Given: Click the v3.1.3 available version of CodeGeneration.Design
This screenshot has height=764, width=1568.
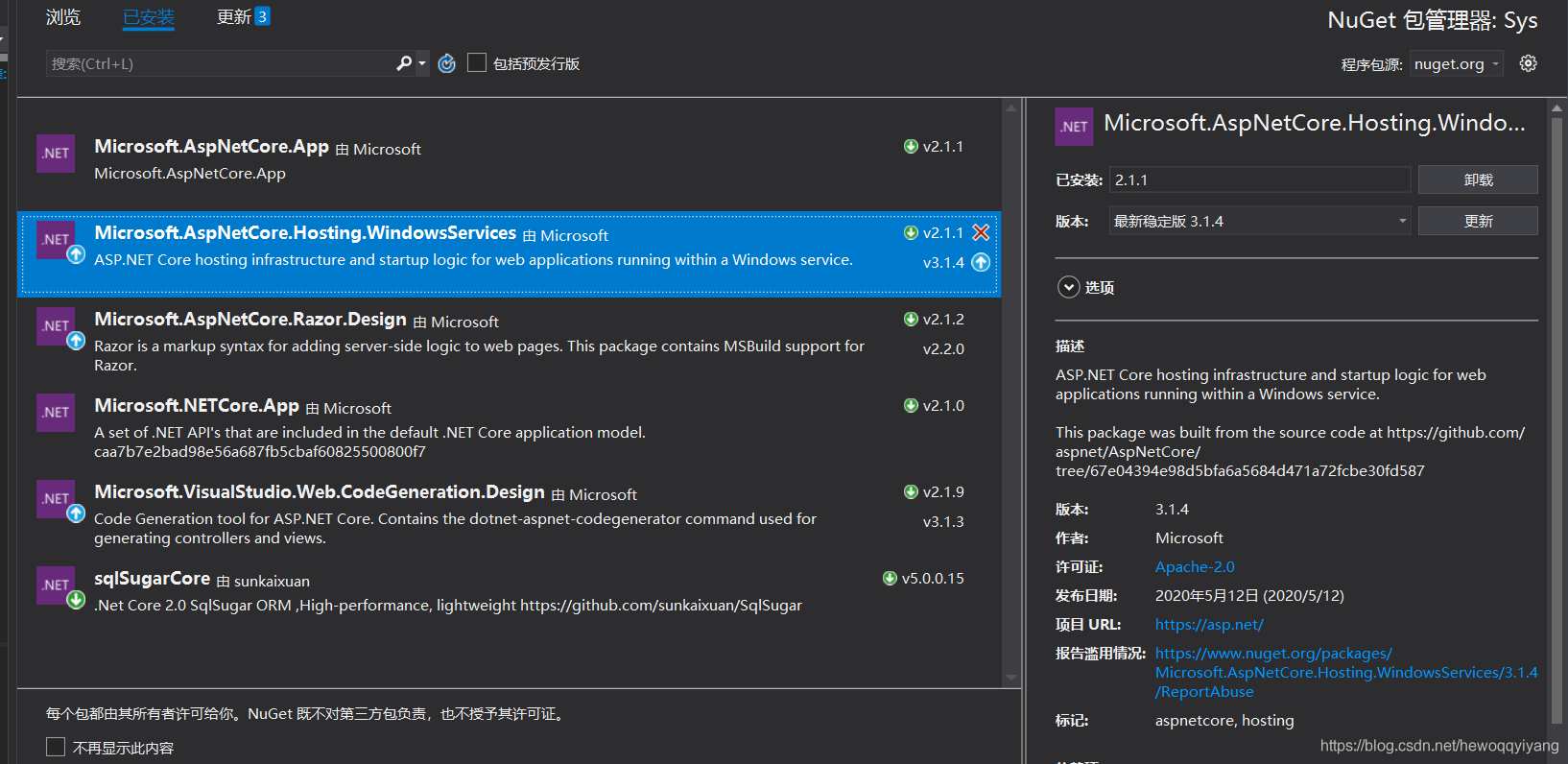Looking at the screenshot, I should (x=943, y=521).
